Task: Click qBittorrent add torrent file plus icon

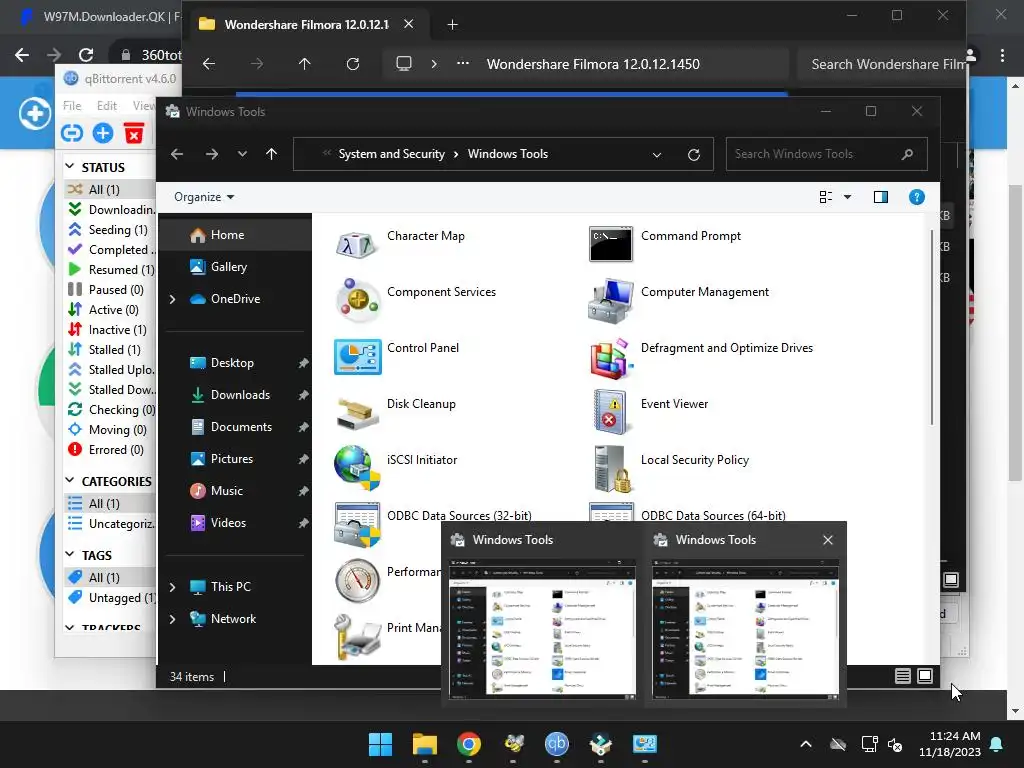Action: pyautogui.click(x=103, y=133)
